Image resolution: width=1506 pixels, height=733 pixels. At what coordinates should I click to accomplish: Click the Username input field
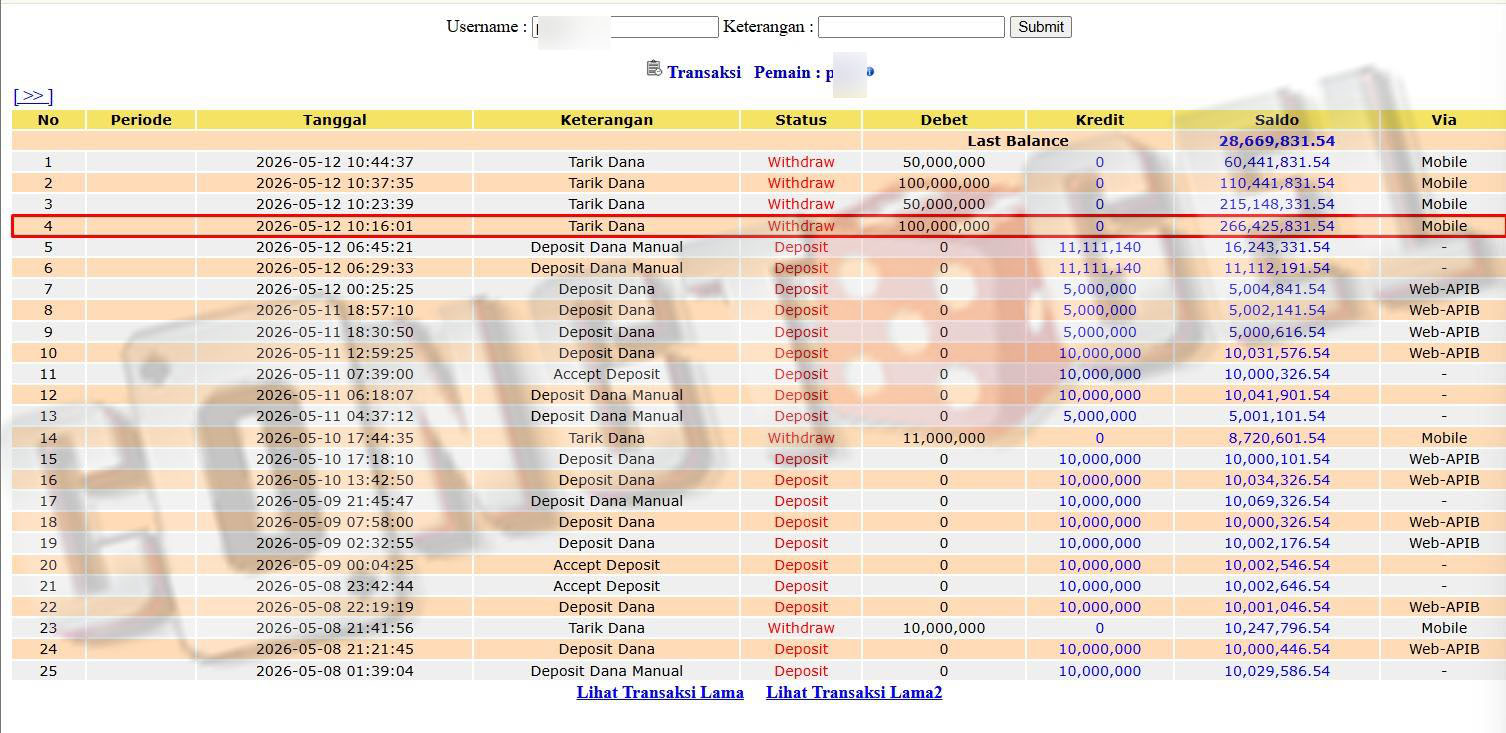[x=625, y=27]
